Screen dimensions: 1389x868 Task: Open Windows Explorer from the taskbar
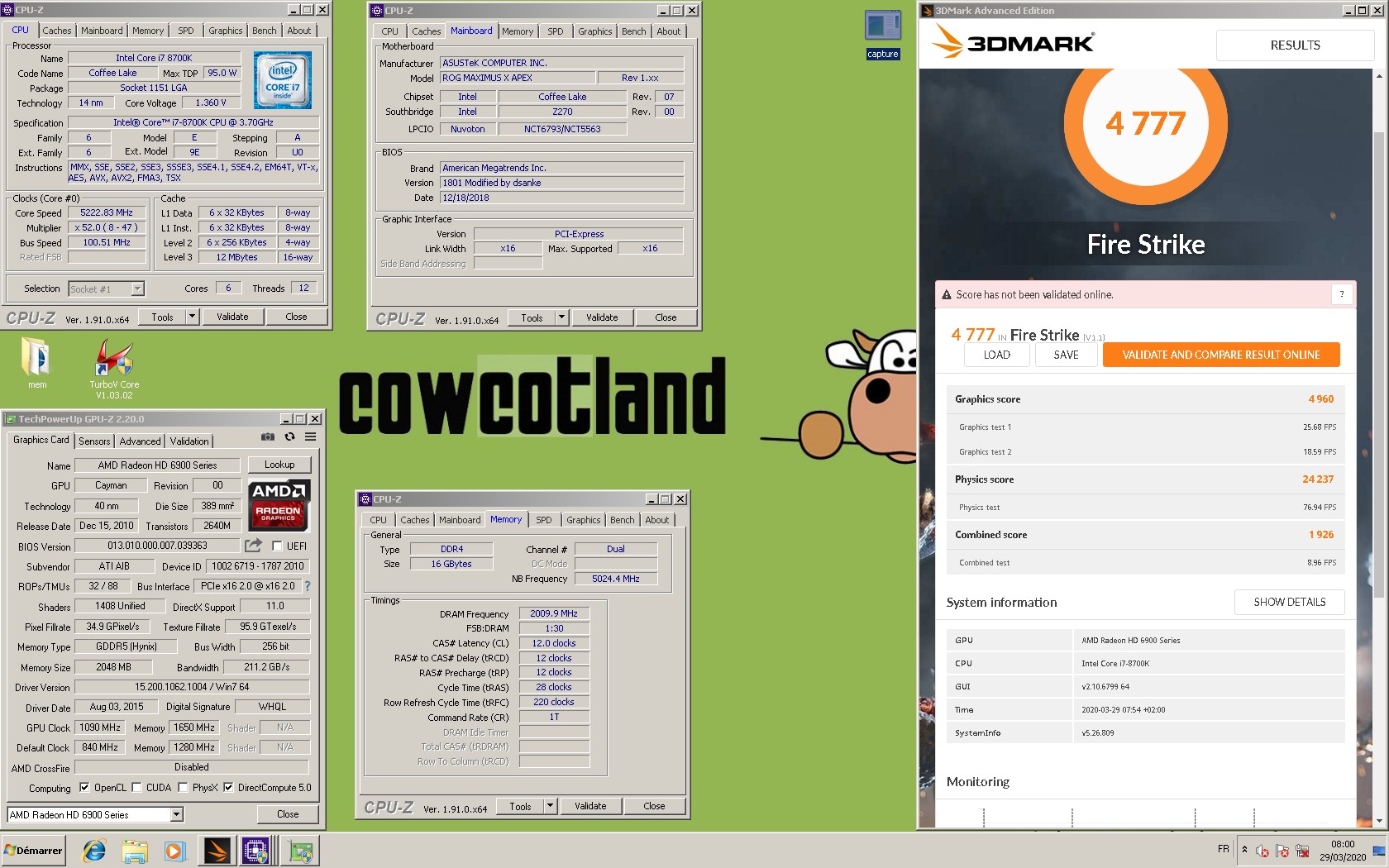(x=134, y=851)
